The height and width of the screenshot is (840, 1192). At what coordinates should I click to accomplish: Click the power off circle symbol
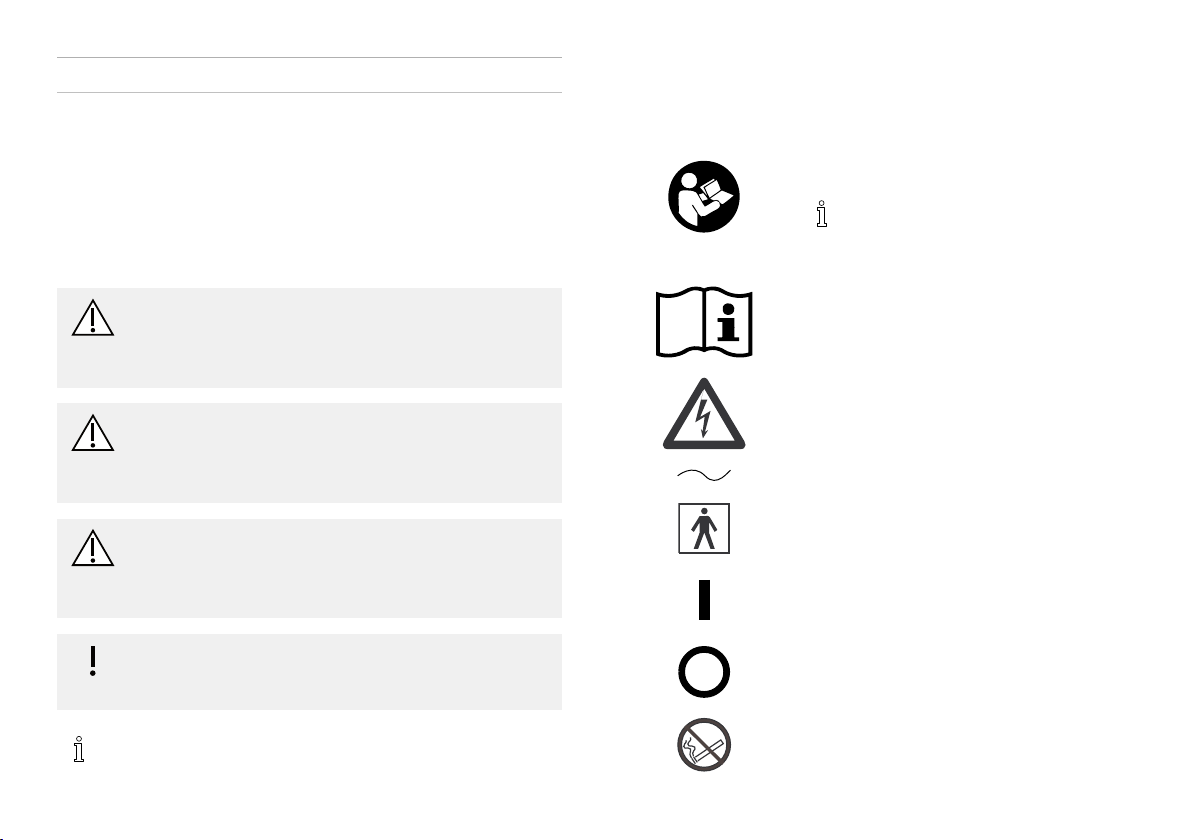point(704,672)
